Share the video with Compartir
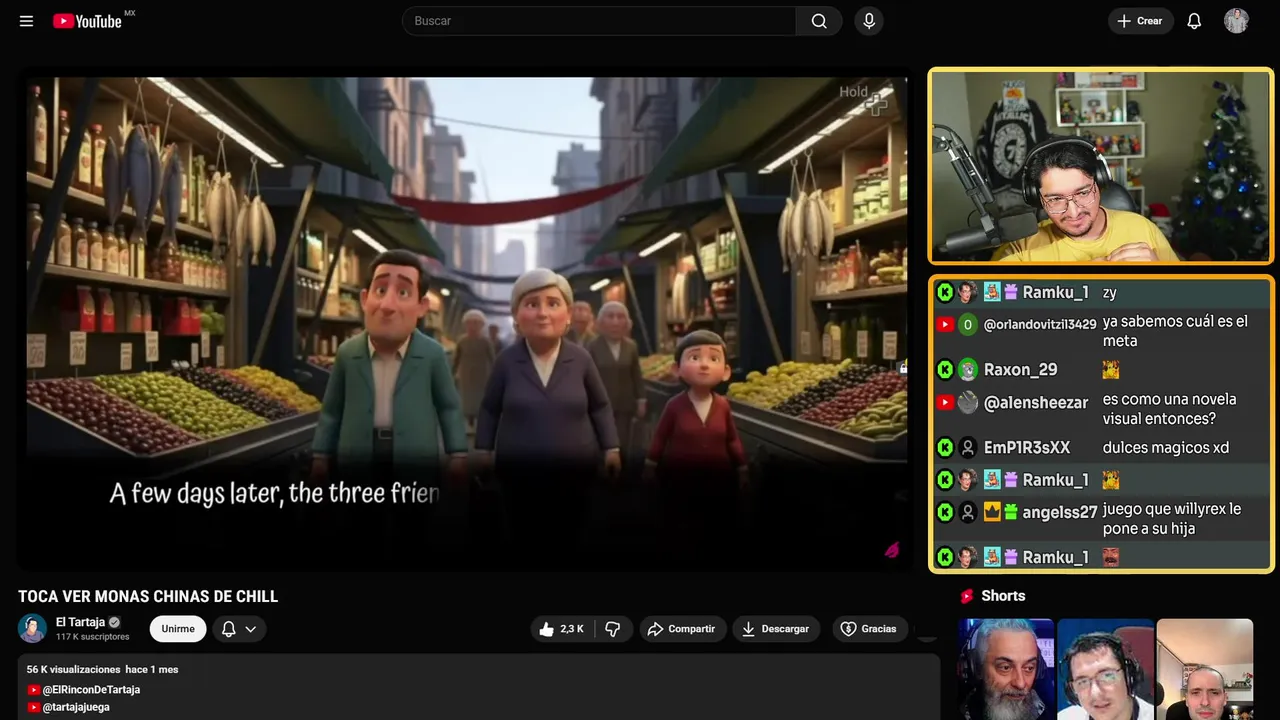Screen dimensions: 1280x720 click(682, 629)
